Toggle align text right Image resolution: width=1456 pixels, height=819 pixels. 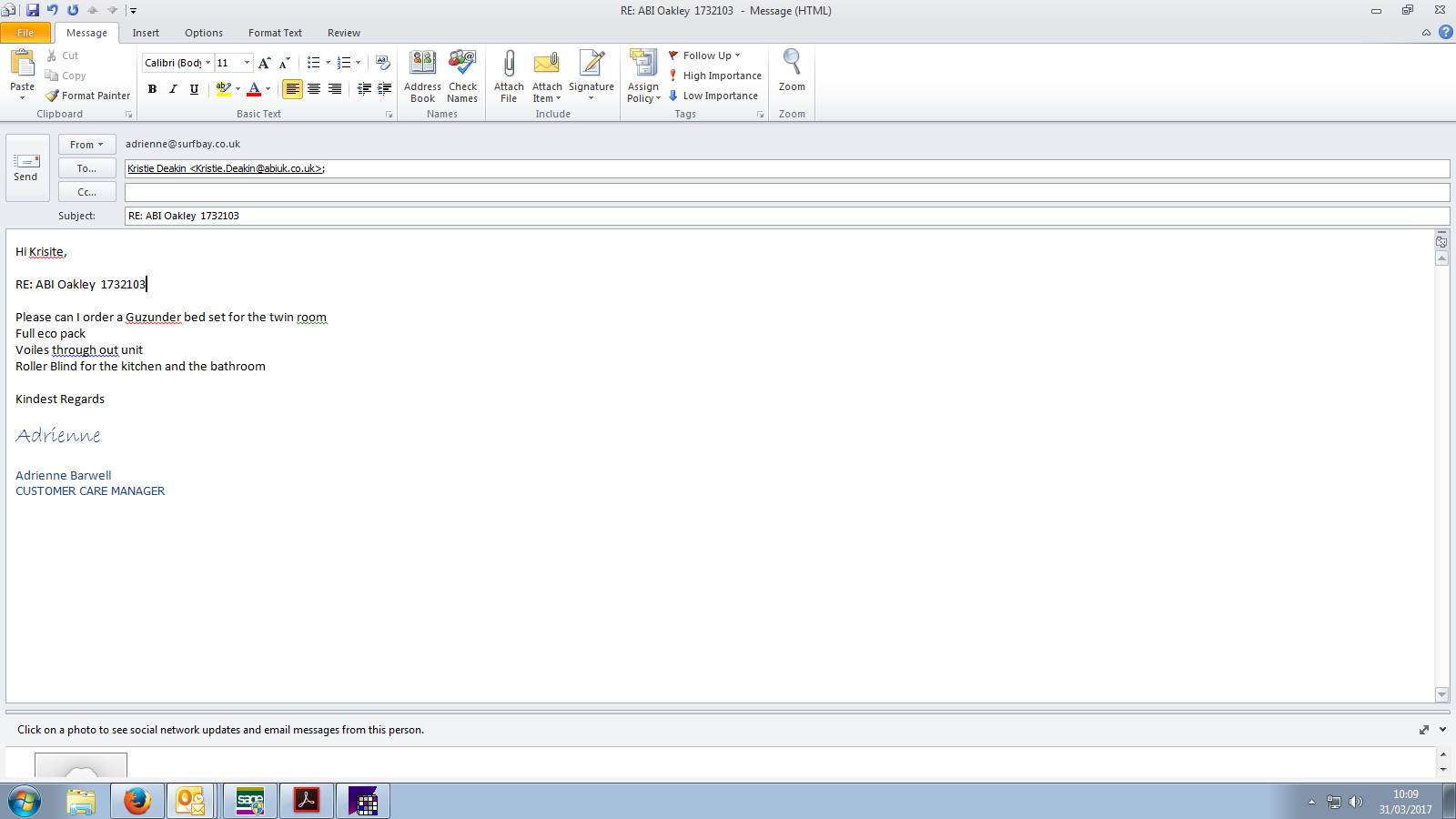[x=335, y=89]
